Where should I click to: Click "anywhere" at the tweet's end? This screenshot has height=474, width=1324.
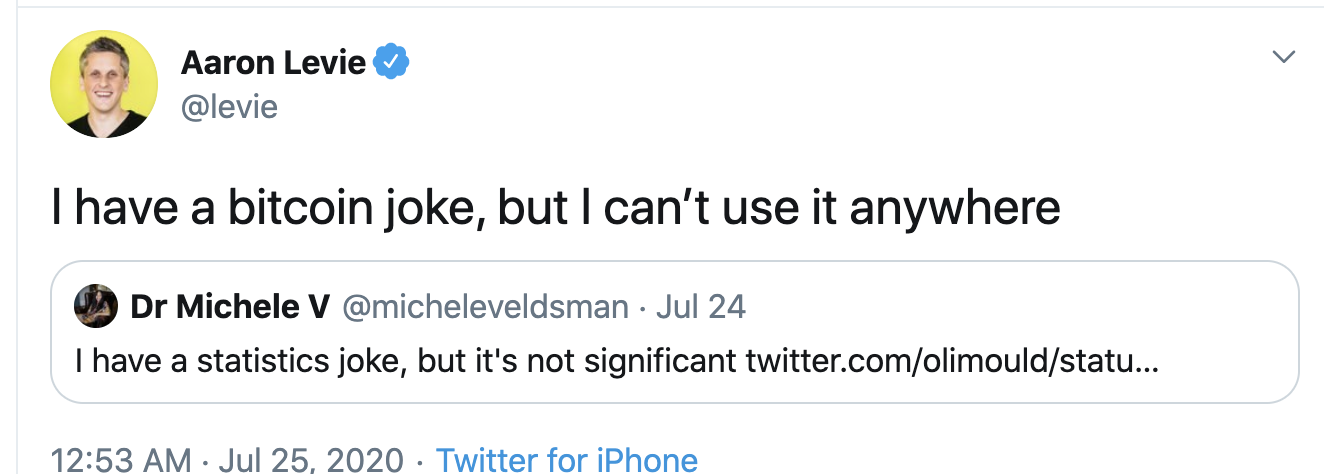(x=955, y=207)
